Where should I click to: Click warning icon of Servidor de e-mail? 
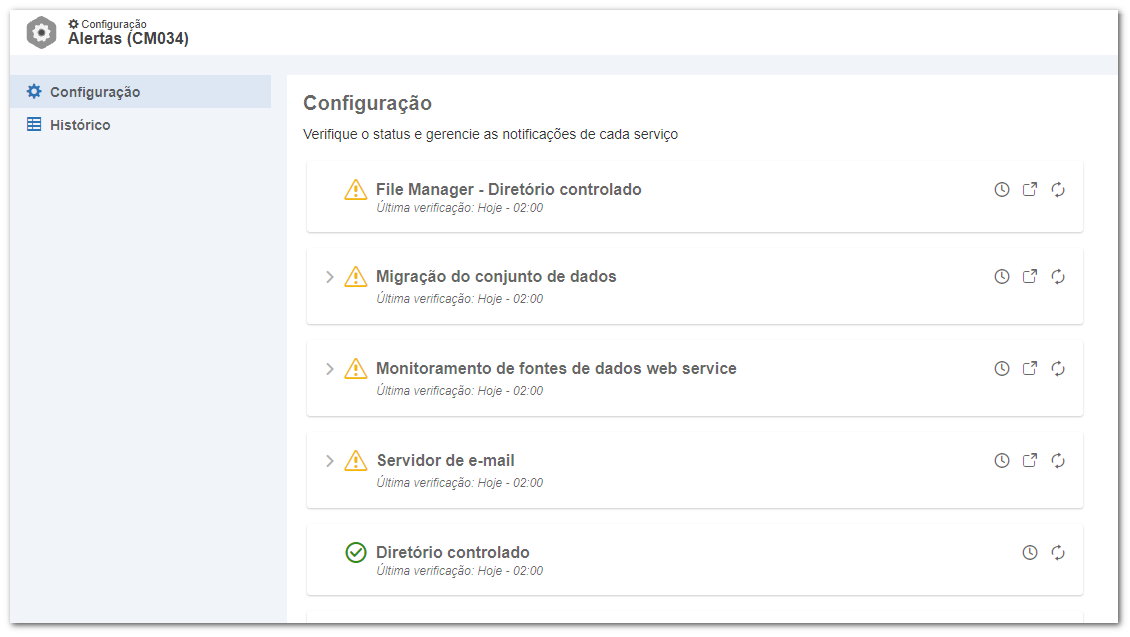coord(355,460)
